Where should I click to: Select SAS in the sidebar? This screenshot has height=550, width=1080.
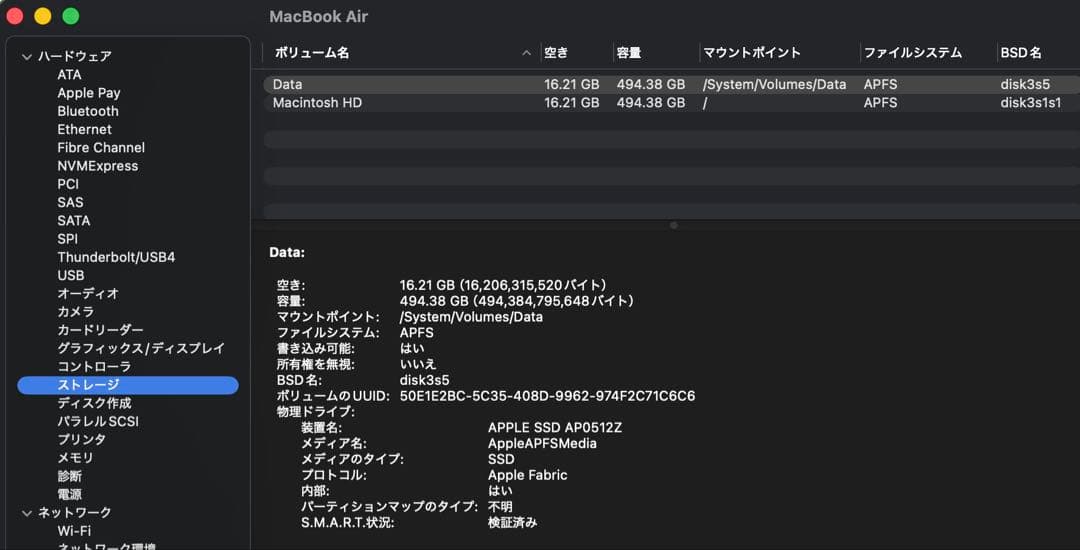pos(70,202)
